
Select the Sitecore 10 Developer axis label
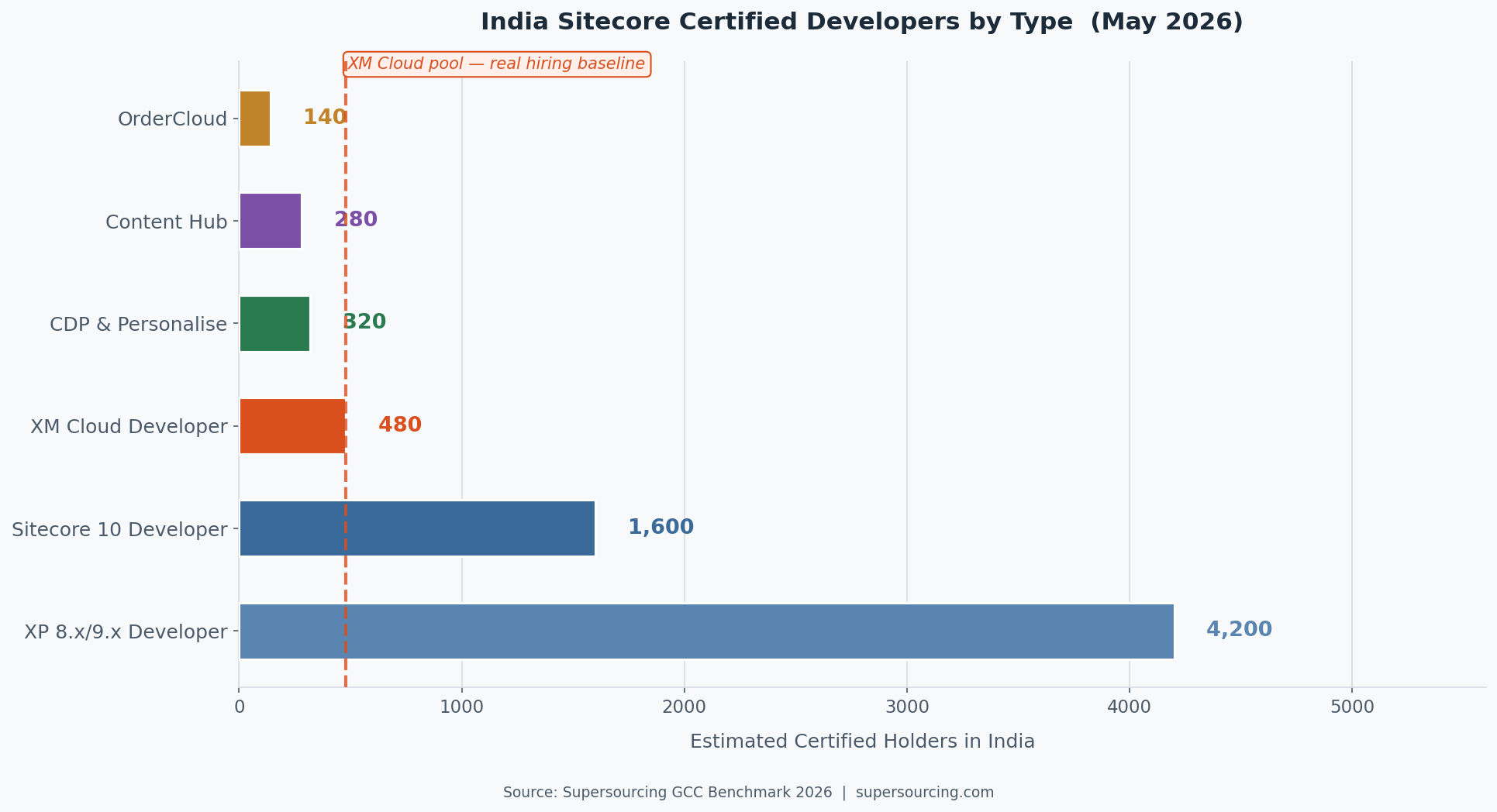tap(119, 530)
